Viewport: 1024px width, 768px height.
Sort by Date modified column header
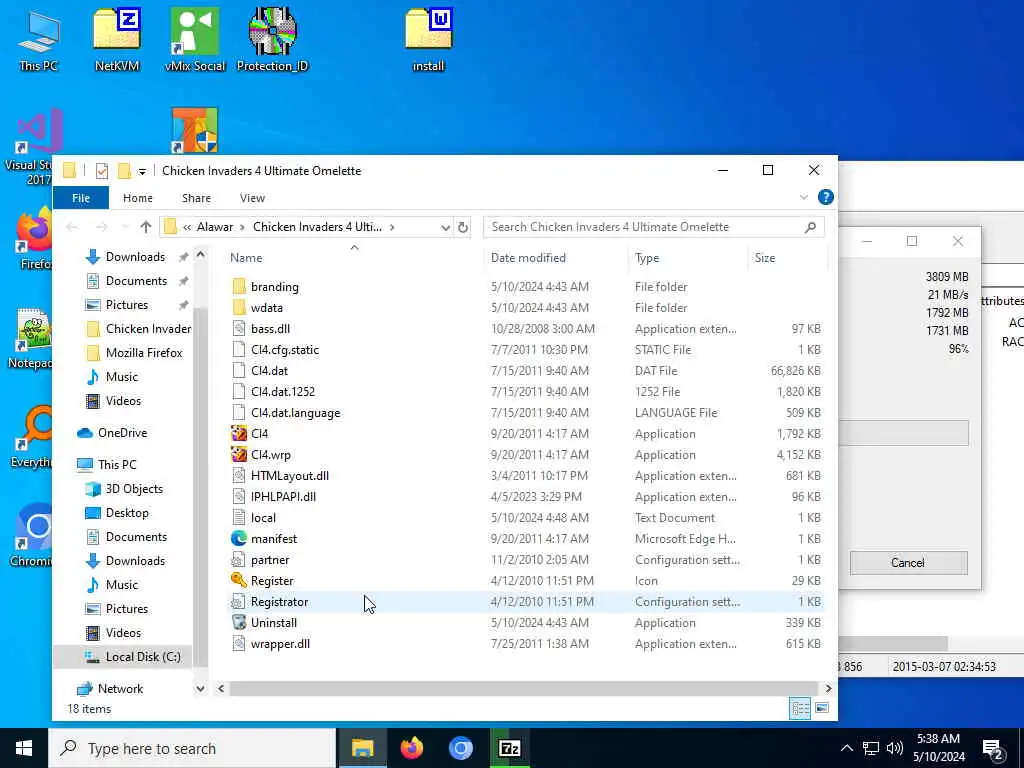[x=557, y=258]
